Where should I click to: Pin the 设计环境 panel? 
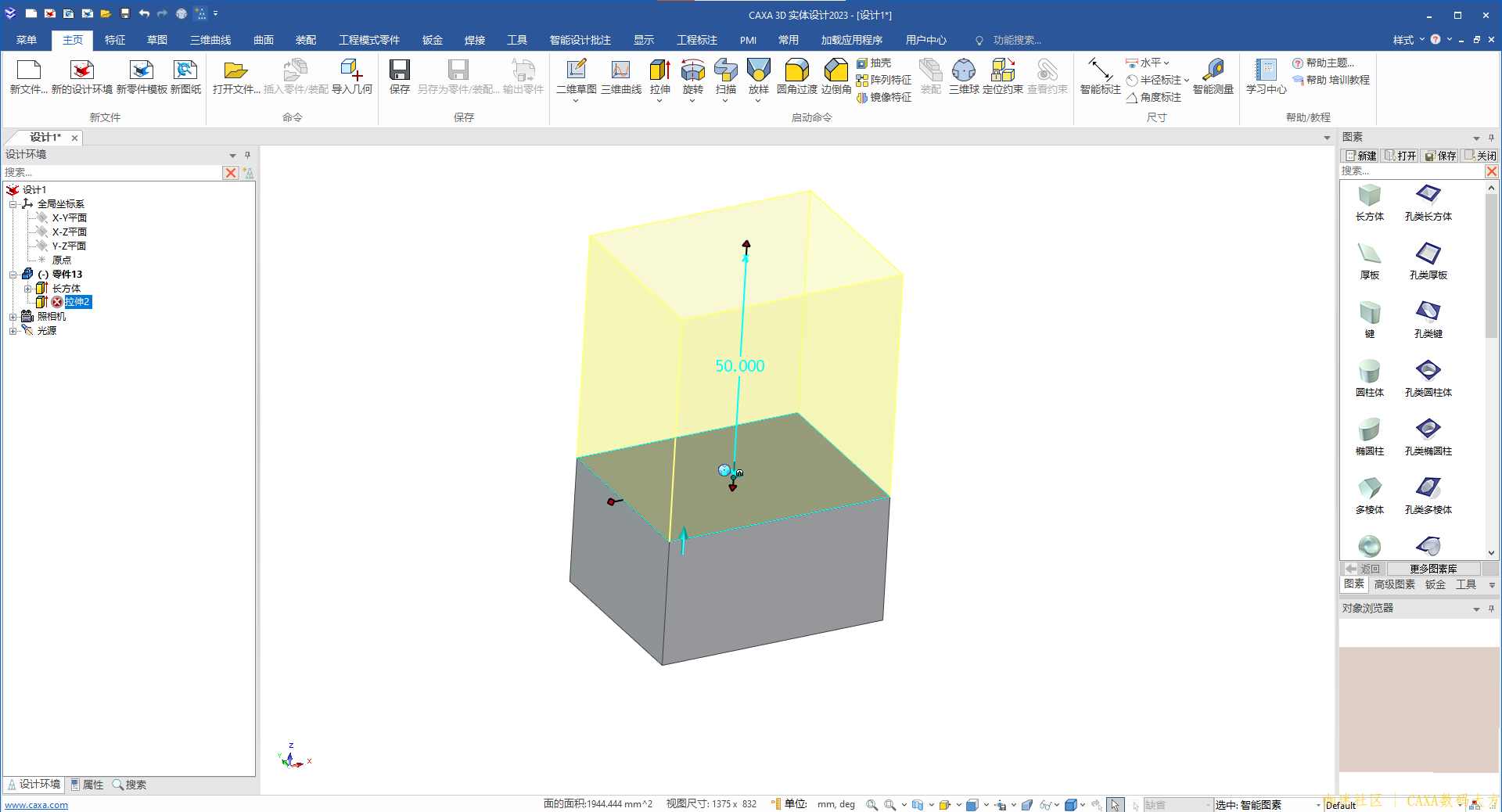pos(247,155)
